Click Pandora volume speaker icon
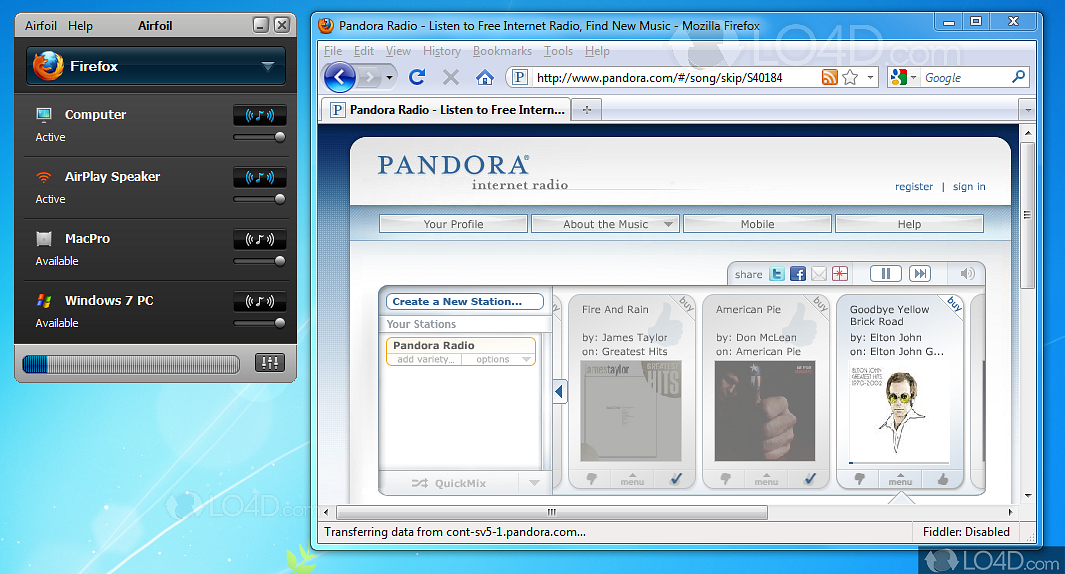 click(x=967, y=273)
